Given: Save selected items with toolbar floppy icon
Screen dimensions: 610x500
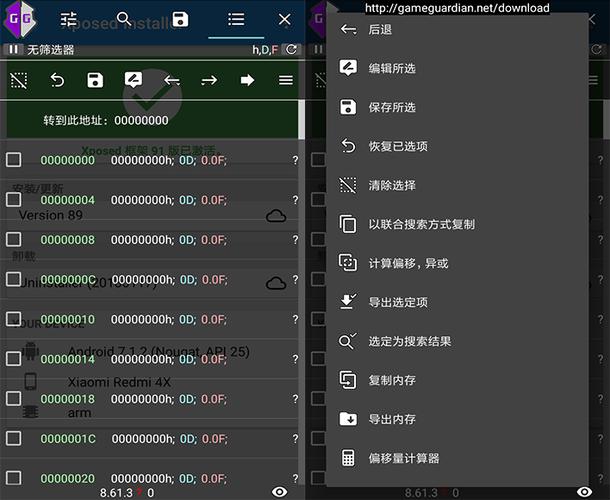Looking at the screenshot, I should tap(95, 81).
